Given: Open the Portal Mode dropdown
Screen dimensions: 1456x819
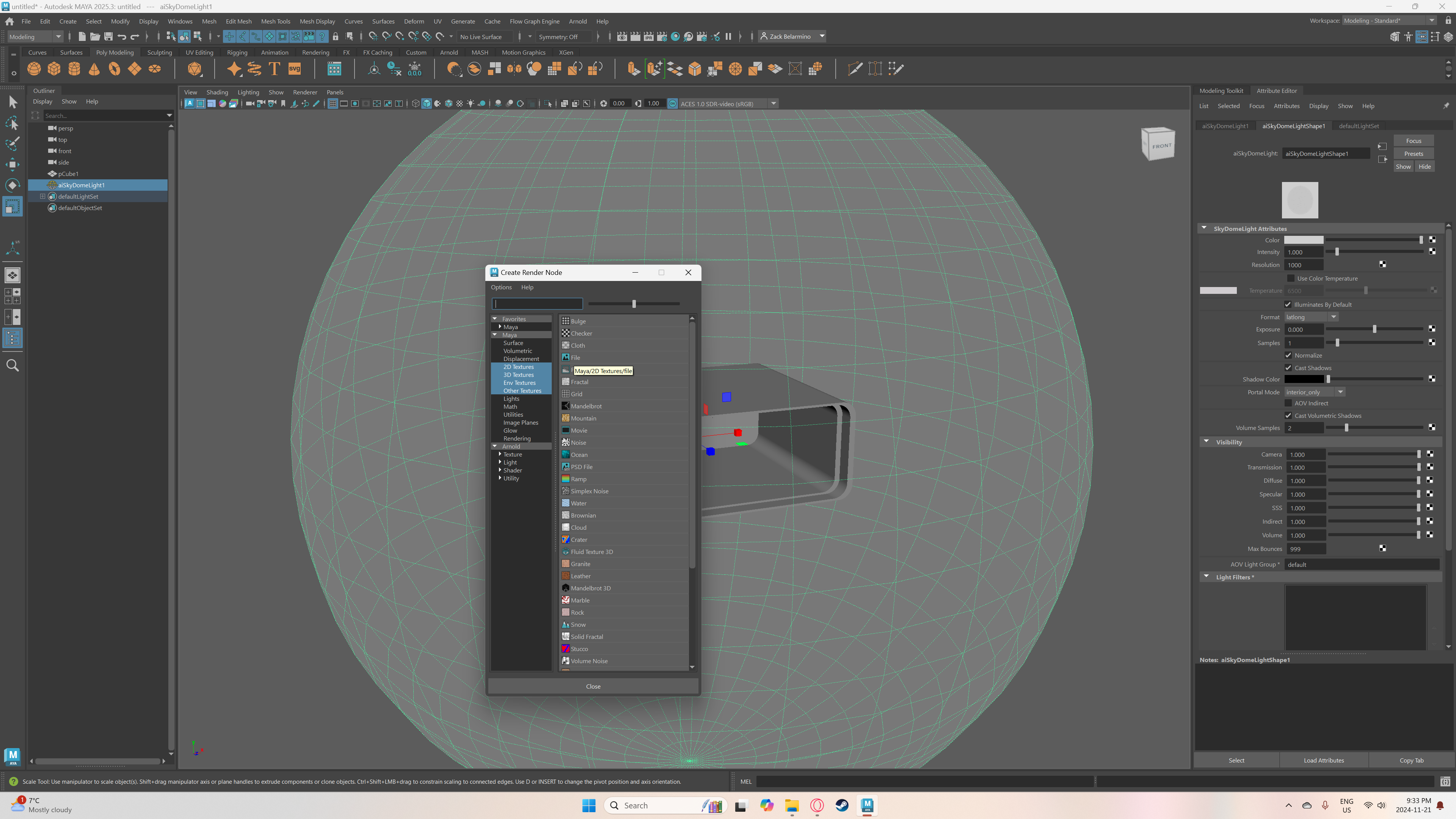Looking at the screenshot, I should pyautogui.click(x=1315, y=392).
